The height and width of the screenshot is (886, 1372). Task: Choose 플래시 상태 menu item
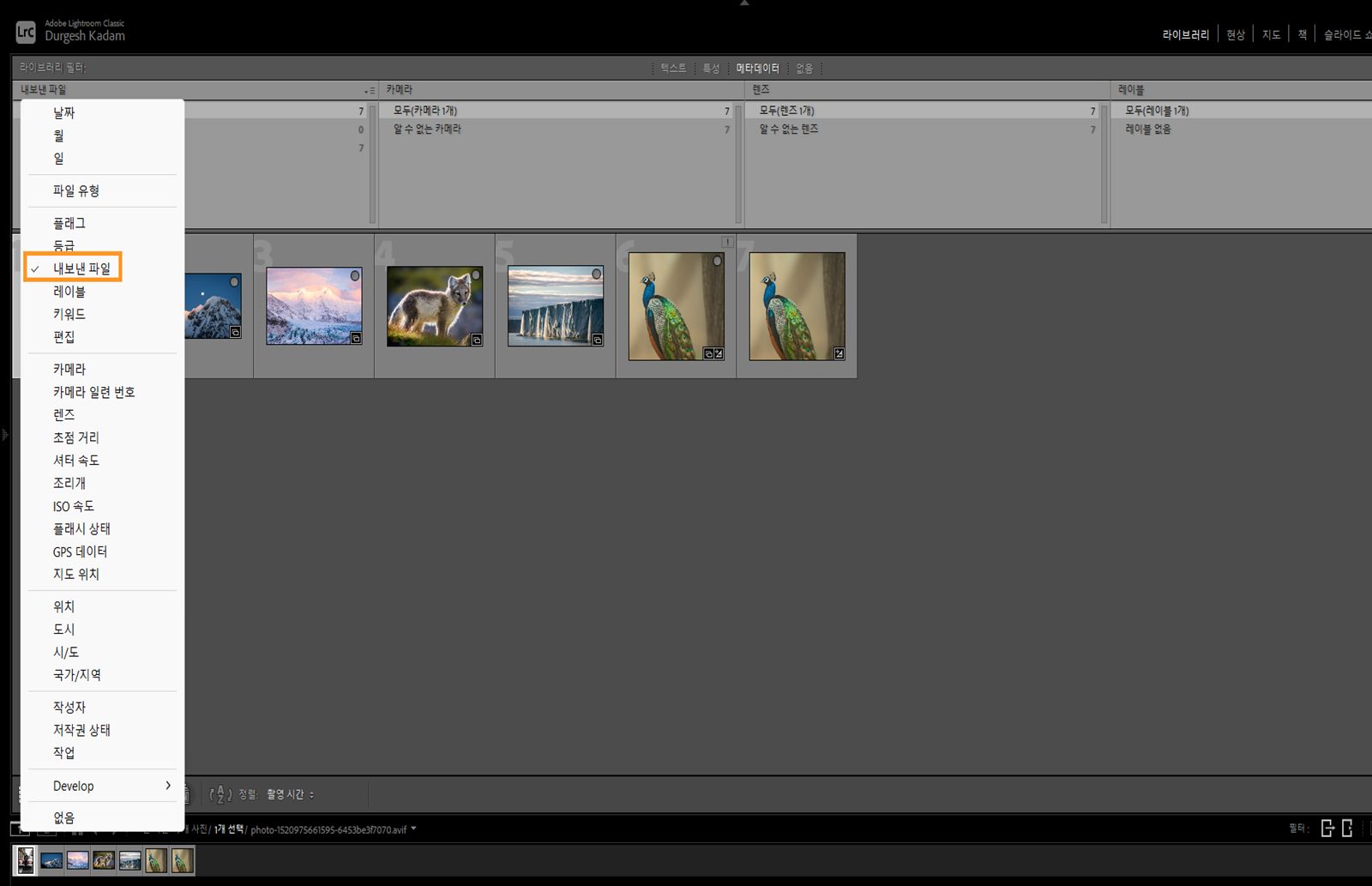(102, 528)
